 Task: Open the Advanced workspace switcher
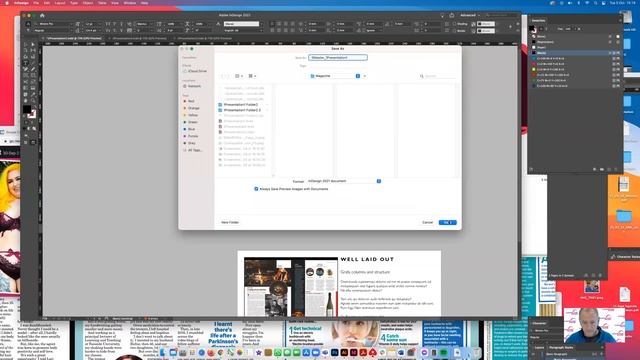tap(469, 16)
